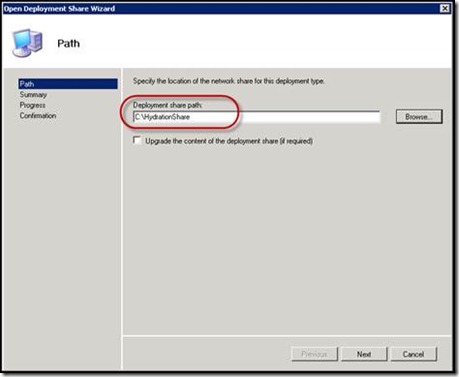This screenshot has width=459, height=377.
Task: Click the 'Path' page heading text
Action: 68,43
